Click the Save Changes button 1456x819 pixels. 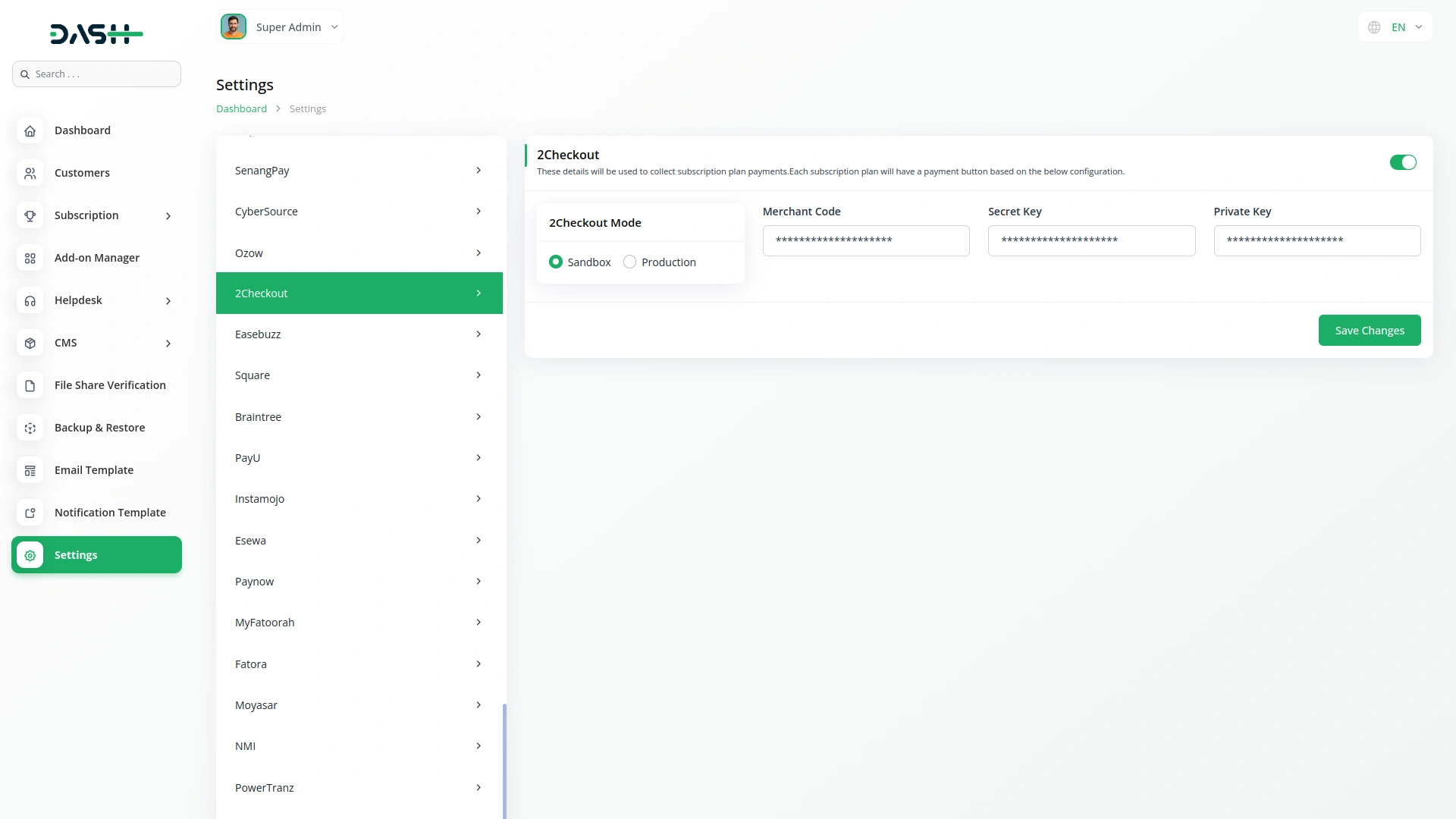click(1369, 331)
